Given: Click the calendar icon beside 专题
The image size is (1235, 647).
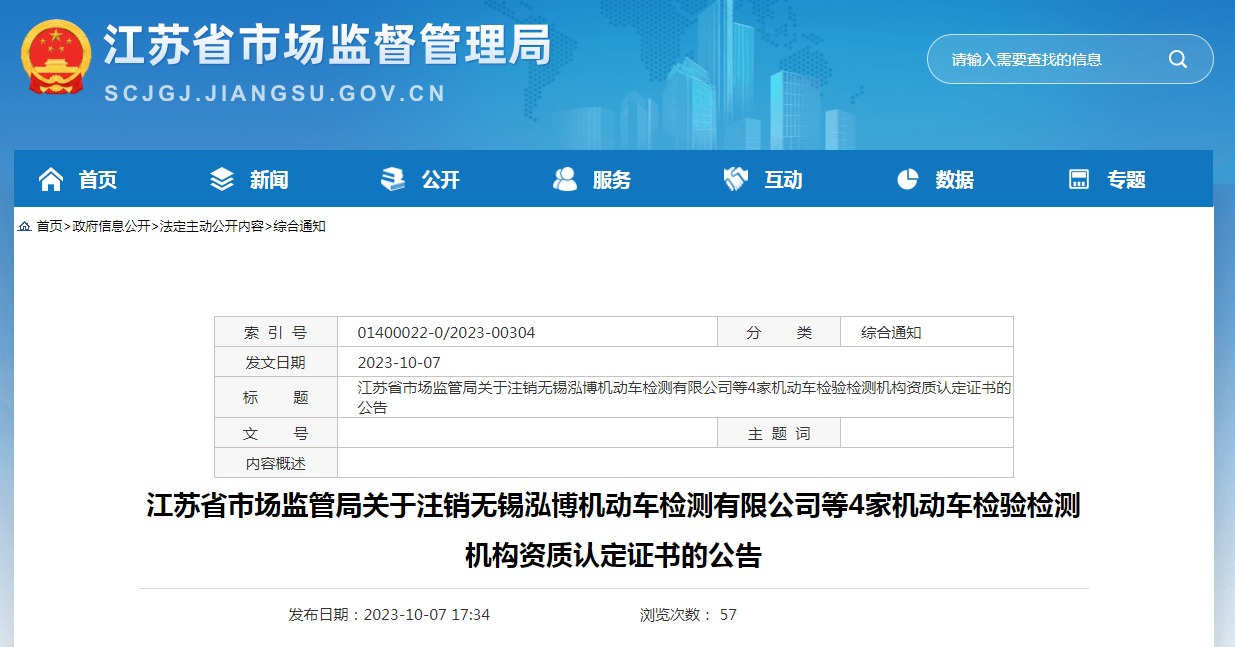Looking at the screenshot, I should [1079, 179].
